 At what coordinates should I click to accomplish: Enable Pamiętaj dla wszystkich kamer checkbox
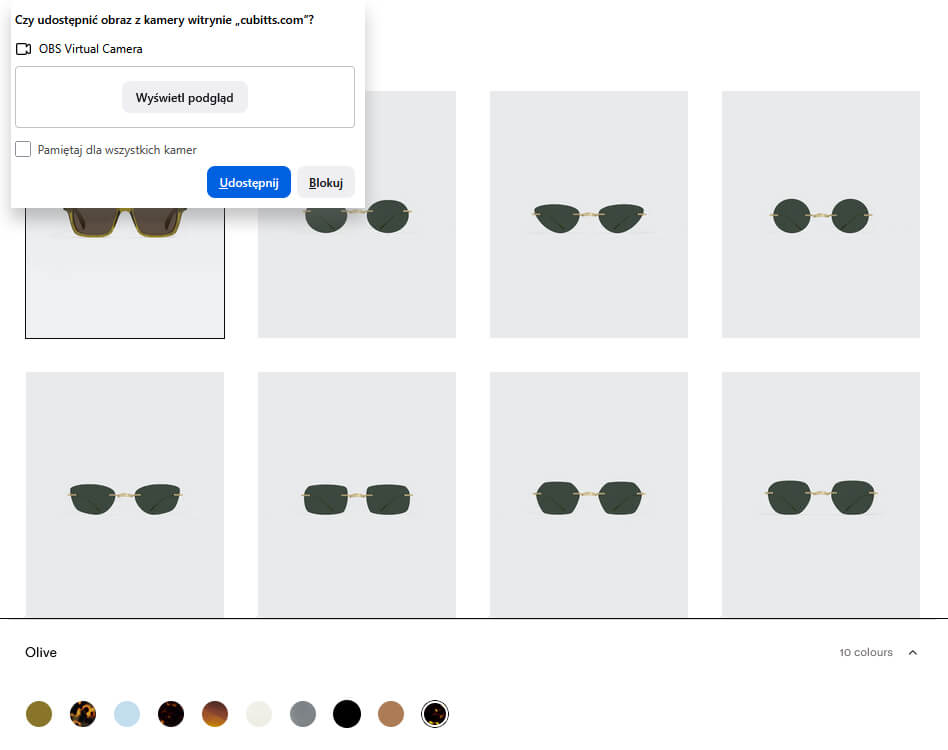click(x=23, y=150)
